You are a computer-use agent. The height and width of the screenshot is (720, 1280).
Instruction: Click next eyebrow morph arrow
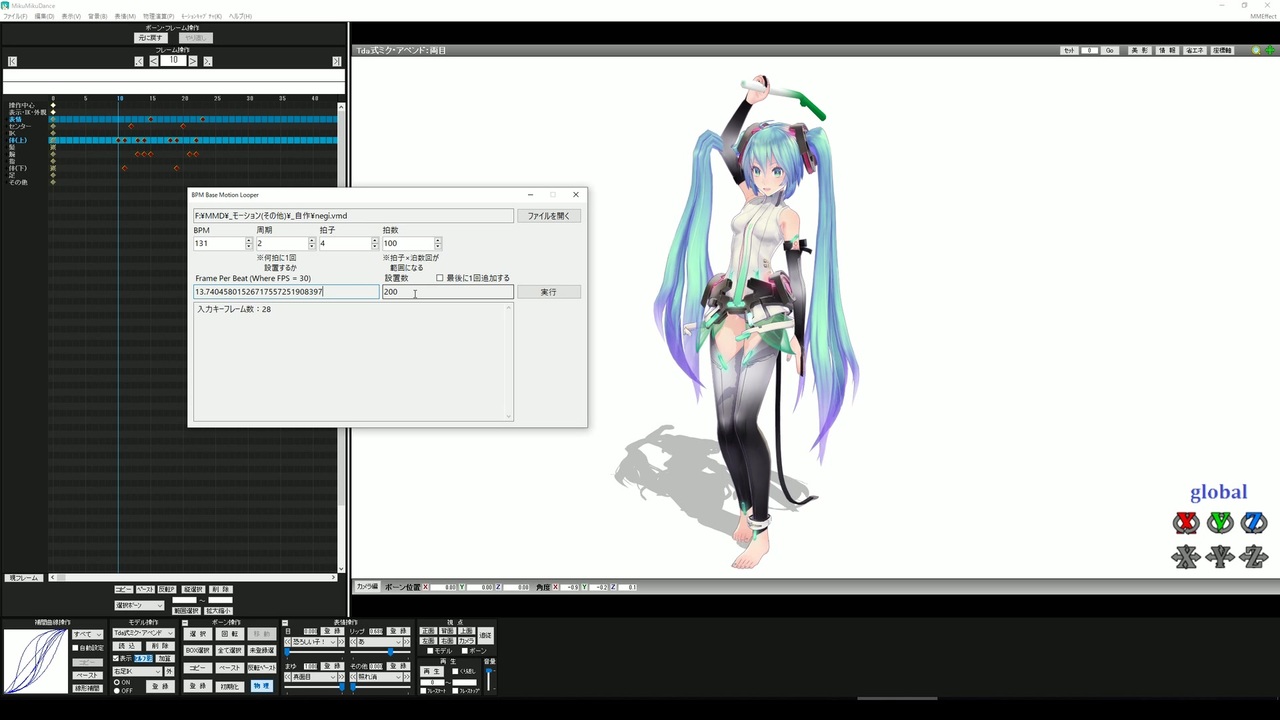tap(341, 677)
